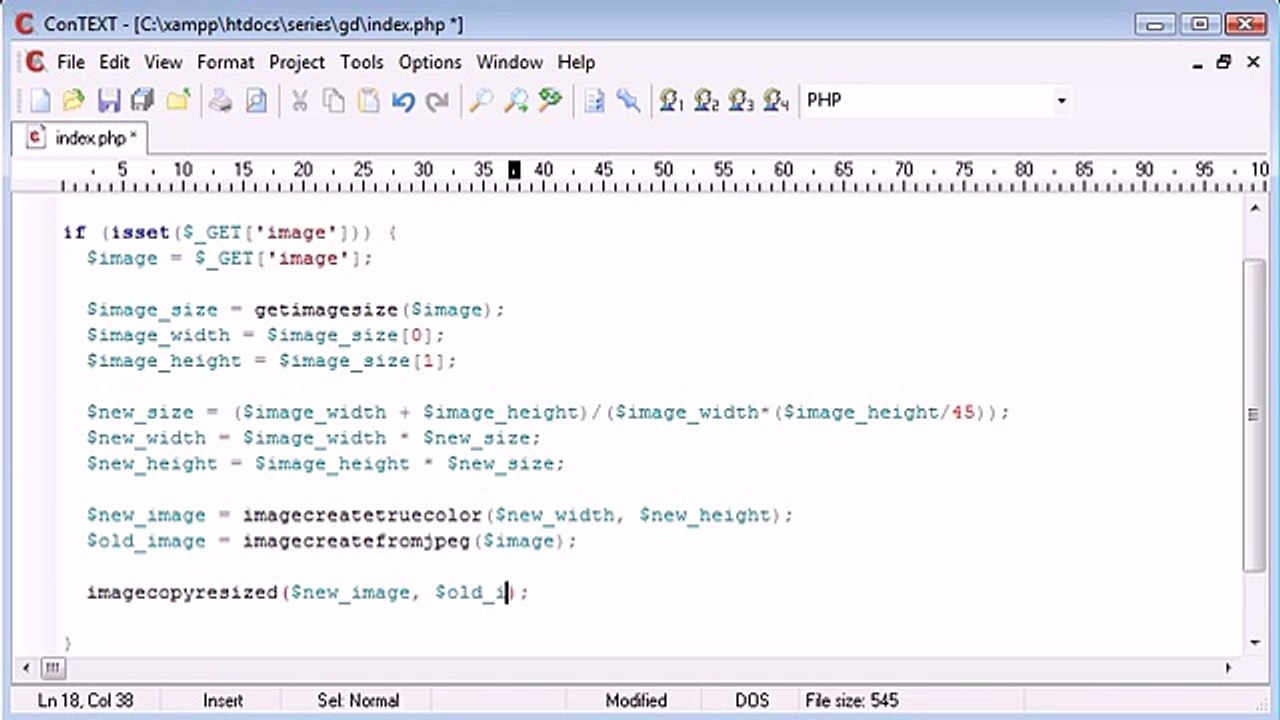Click ConTEXT icon left of File menu
Image resolution: width=1280 pixels, height=720 pixels.
[x=36, y=62]
